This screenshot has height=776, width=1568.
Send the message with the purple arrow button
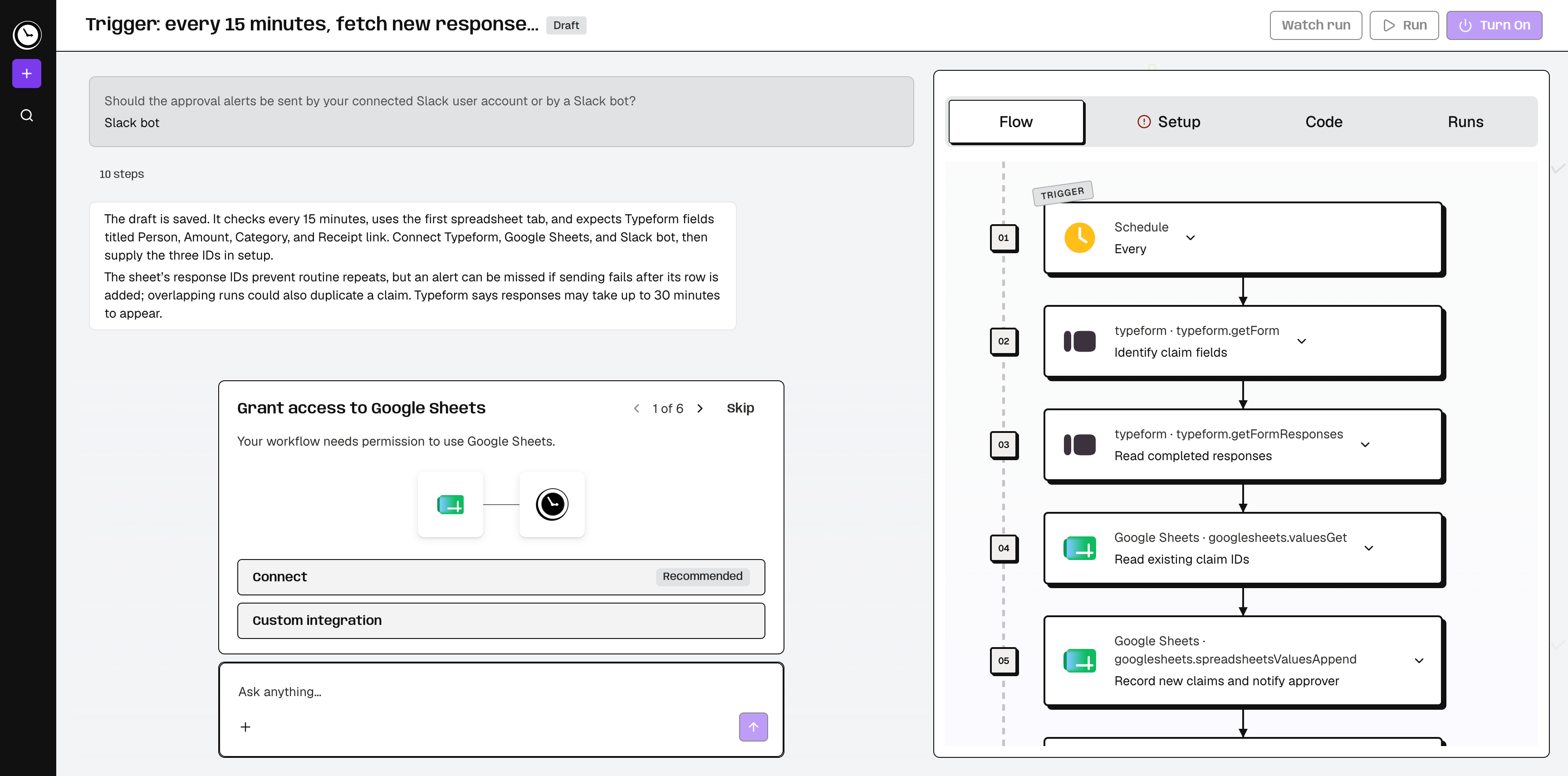[754, 727]
